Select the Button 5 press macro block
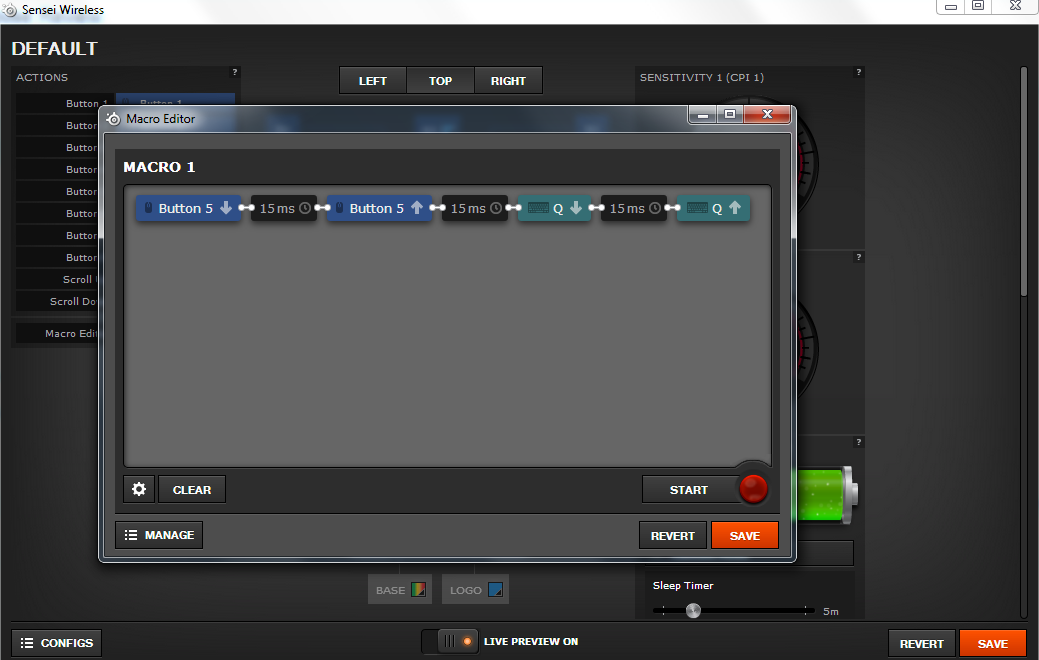Image resolution: width=1039 pixels, height=660 pixels. [x=188, y=208]
